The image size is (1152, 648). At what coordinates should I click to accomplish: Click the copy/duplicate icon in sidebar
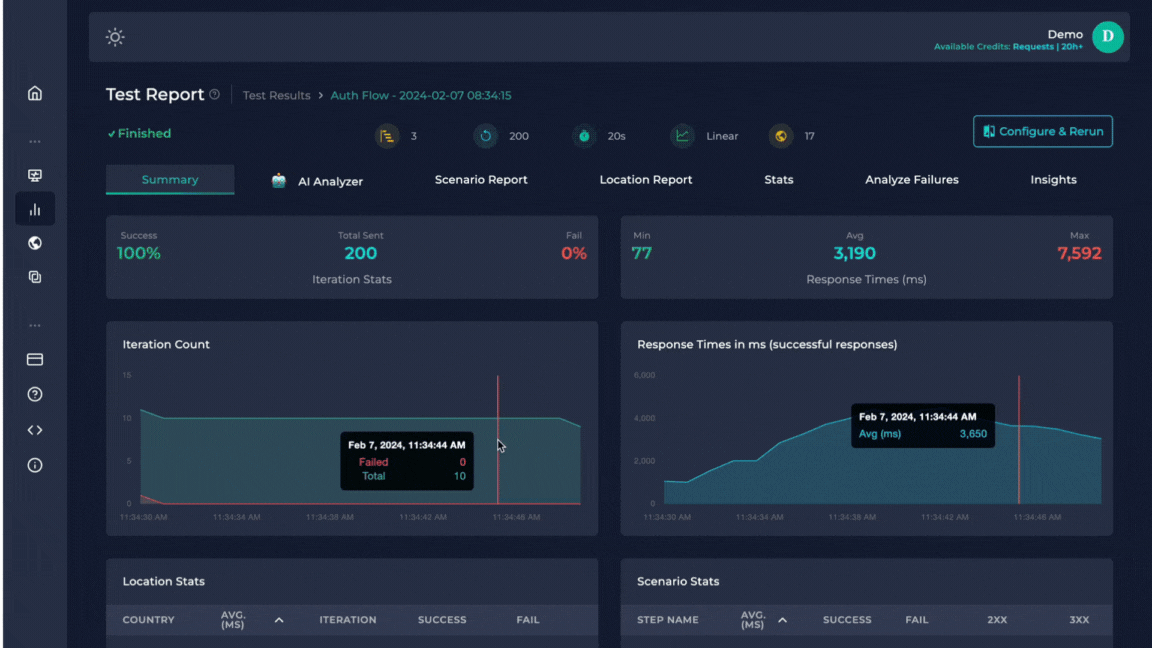tap(35, 277)
